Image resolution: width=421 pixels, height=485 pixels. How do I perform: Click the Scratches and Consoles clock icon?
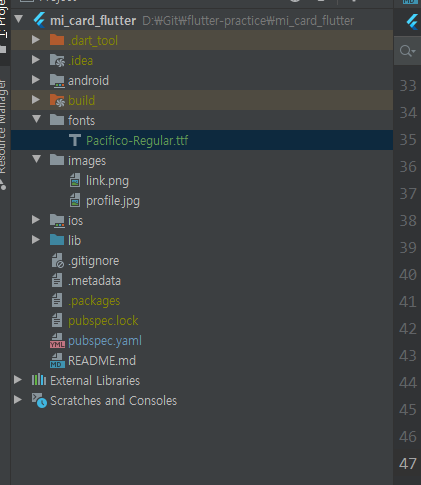coord(39,400)
